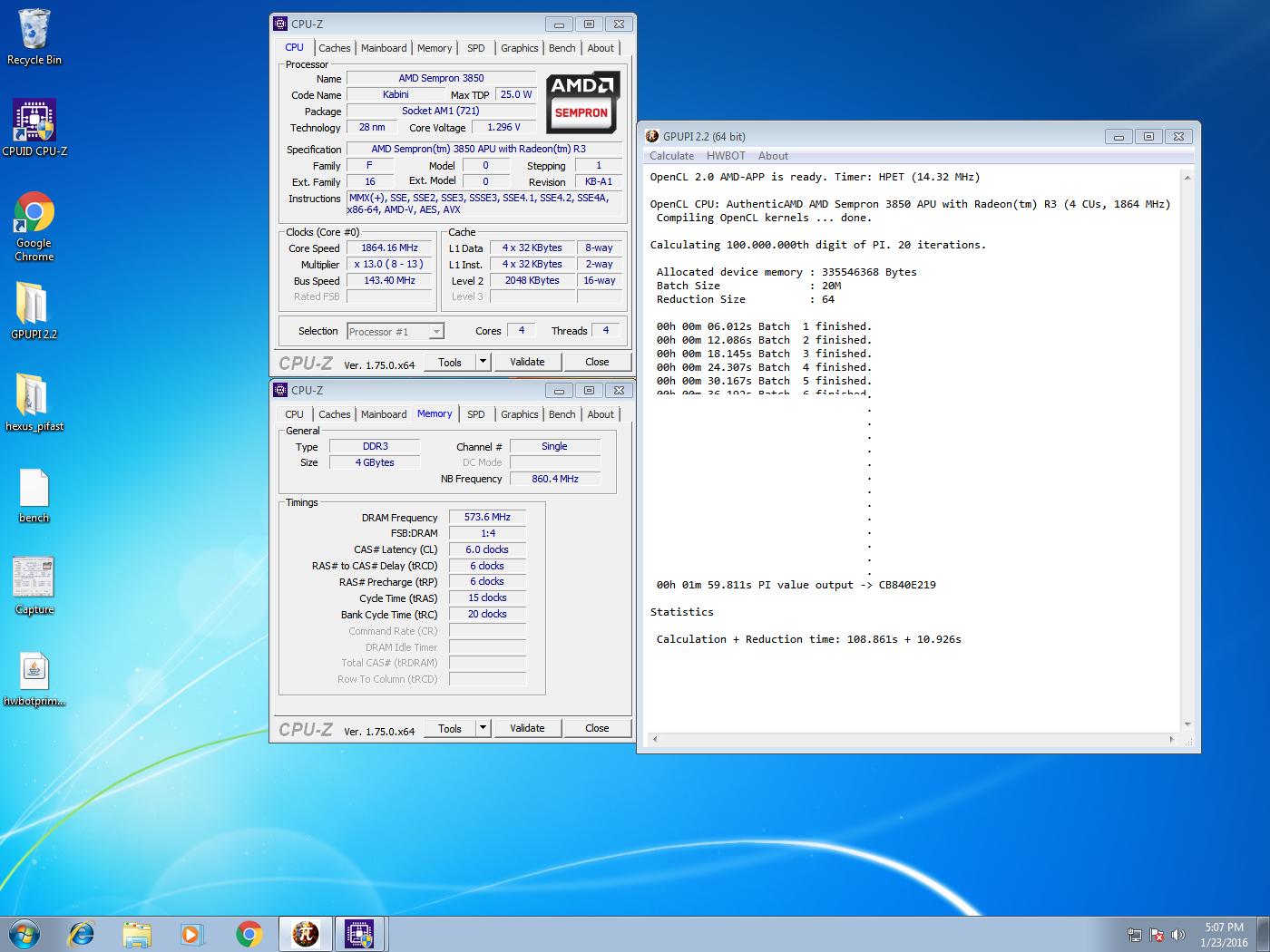Open SPD tab in top CPU-Z window
Screen dimensions: 1270x952
click(476, 48)
